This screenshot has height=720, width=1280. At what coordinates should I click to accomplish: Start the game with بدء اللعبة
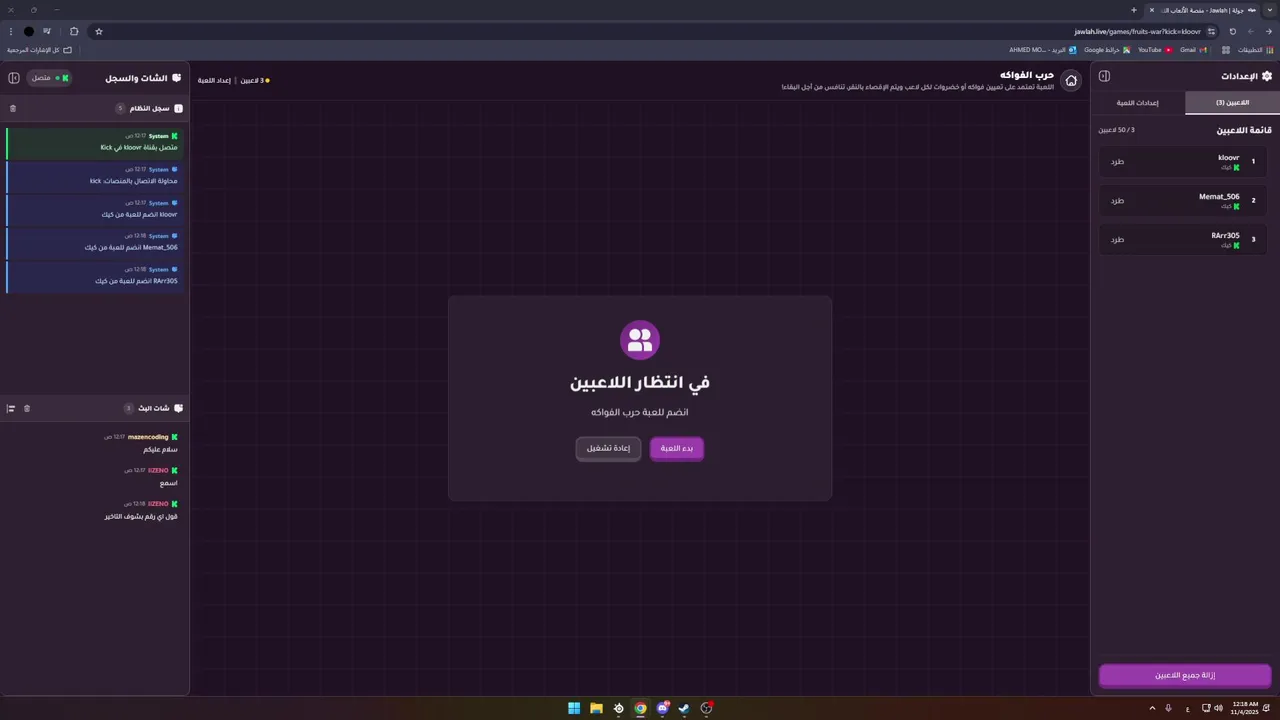[677, 449]
